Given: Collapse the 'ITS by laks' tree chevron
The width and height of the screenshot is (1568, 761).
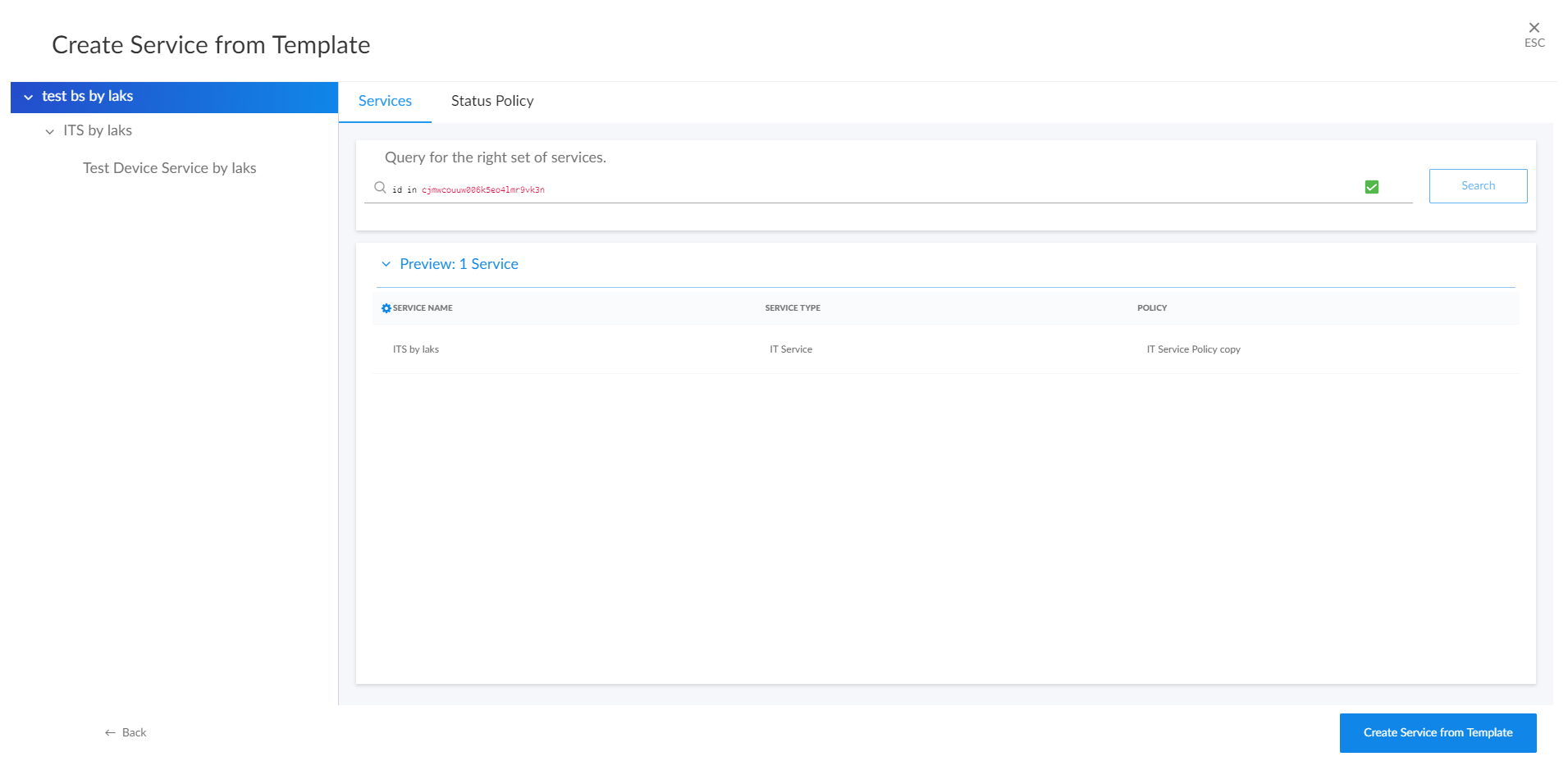Looking at the screenshot, I should click(50, 132).
